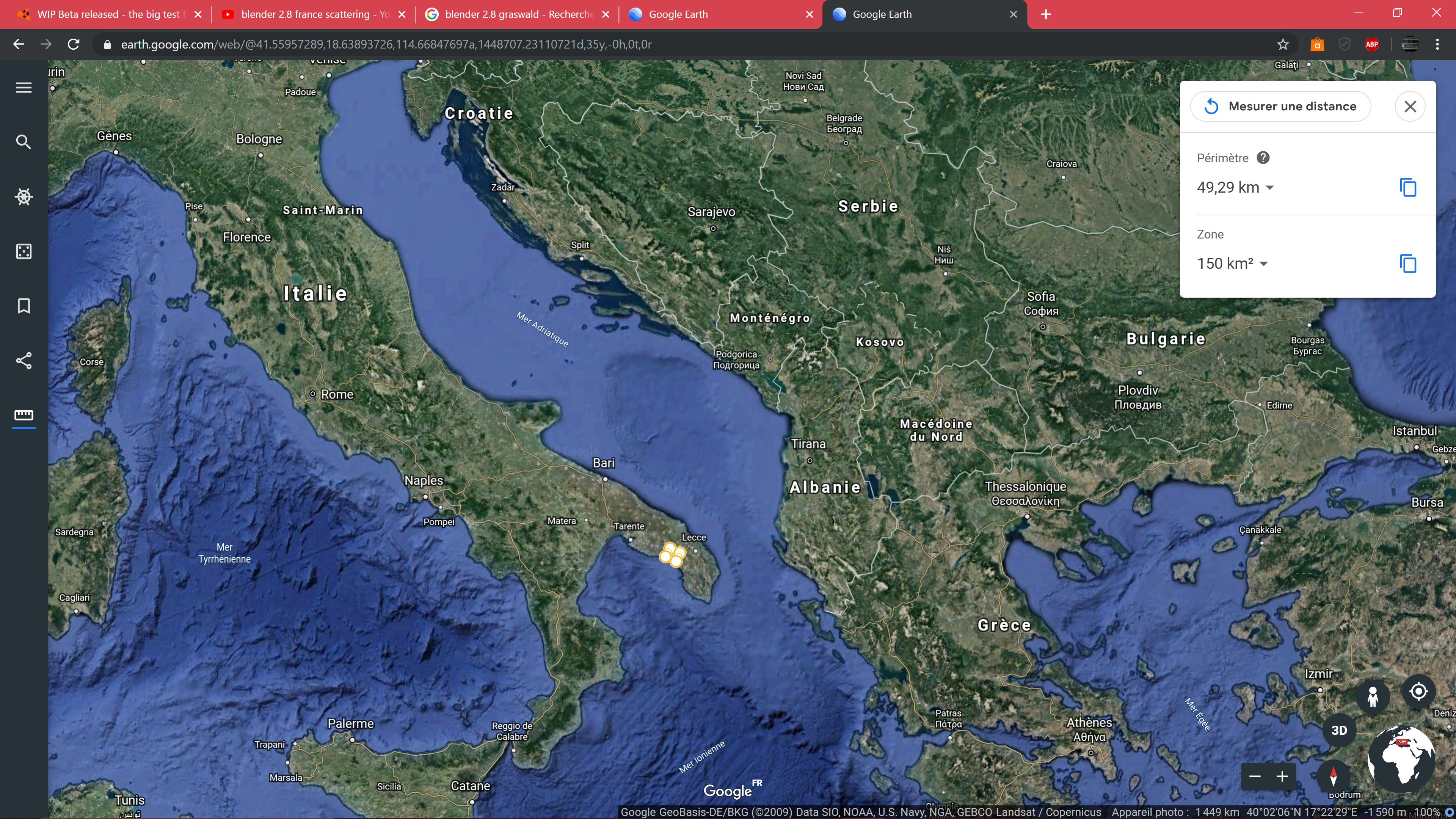Toggle the 3D view button
The width and height of the screenshot is (1456, 819).
pyautogui.click(x=1339, y=730)
